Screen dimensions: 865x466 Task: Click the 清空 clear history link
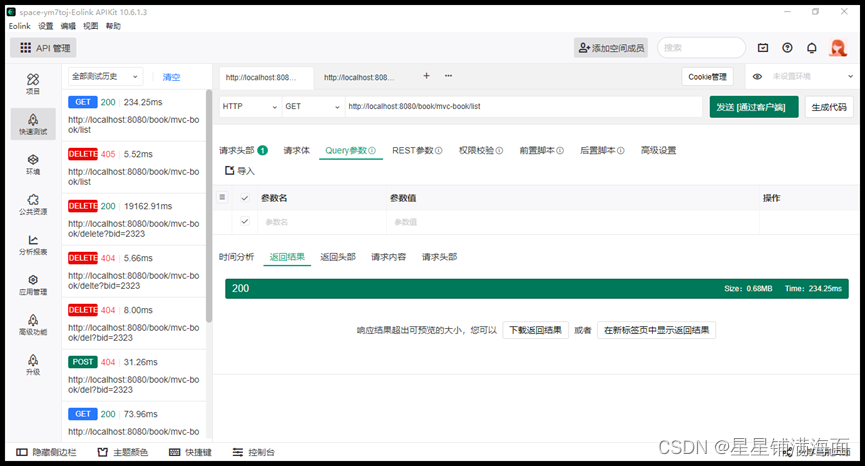171,77
